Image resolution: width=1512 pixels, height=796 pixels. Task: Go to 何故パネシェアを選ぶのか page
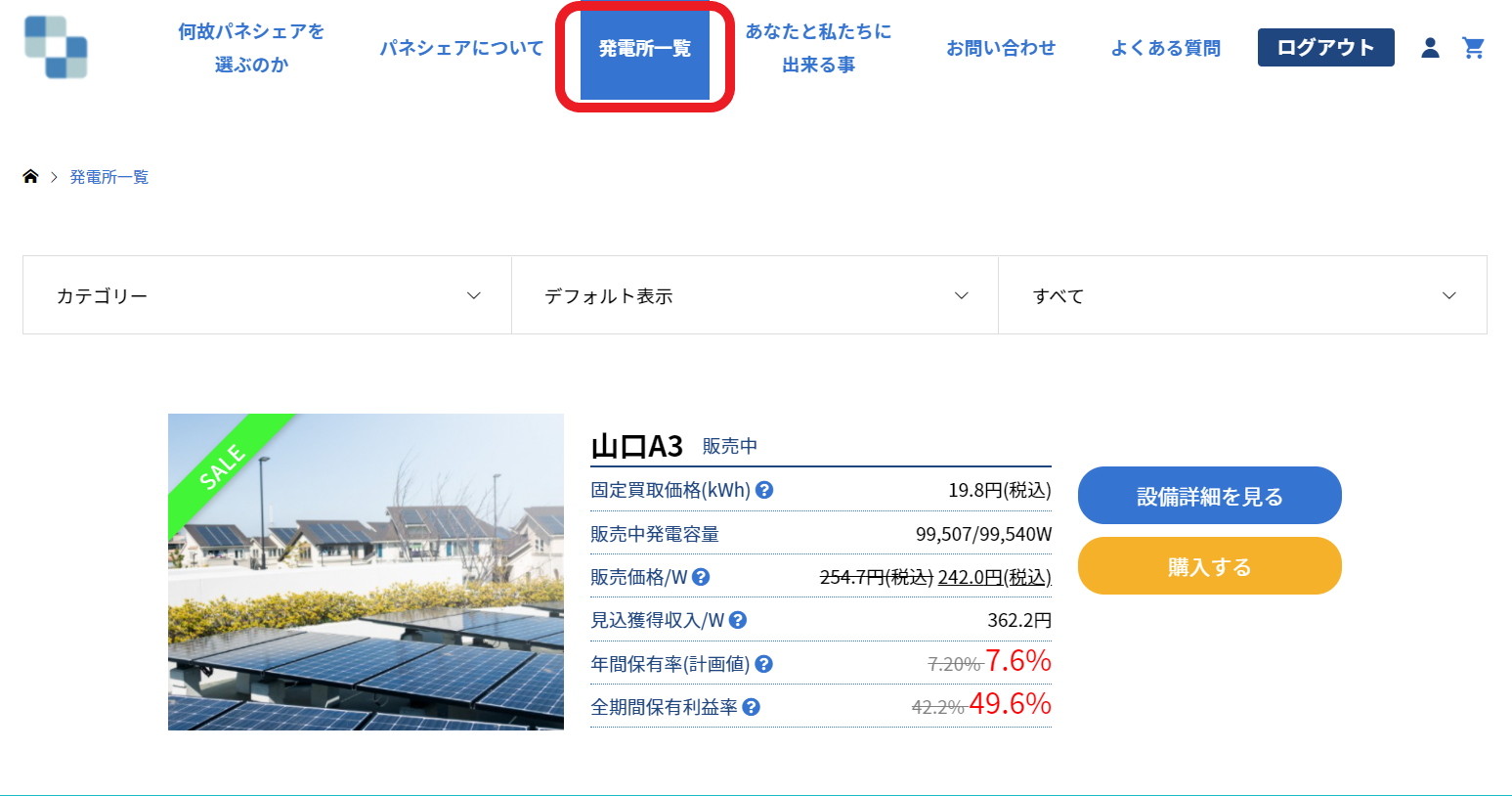(251, 48)
